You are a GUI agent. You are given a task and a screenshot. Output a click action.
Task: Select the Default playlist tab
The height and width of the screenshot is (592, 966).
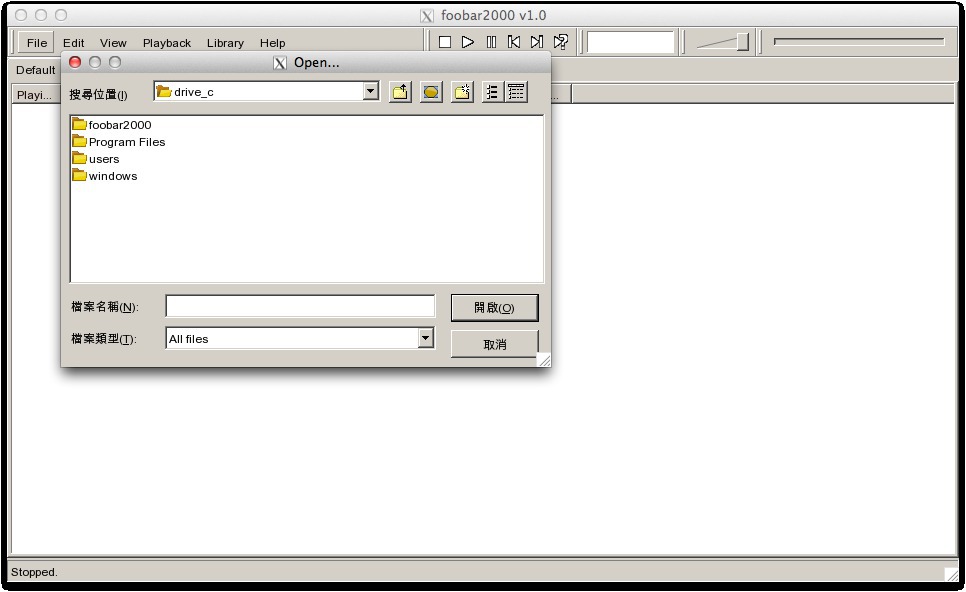tap(35, 70)
